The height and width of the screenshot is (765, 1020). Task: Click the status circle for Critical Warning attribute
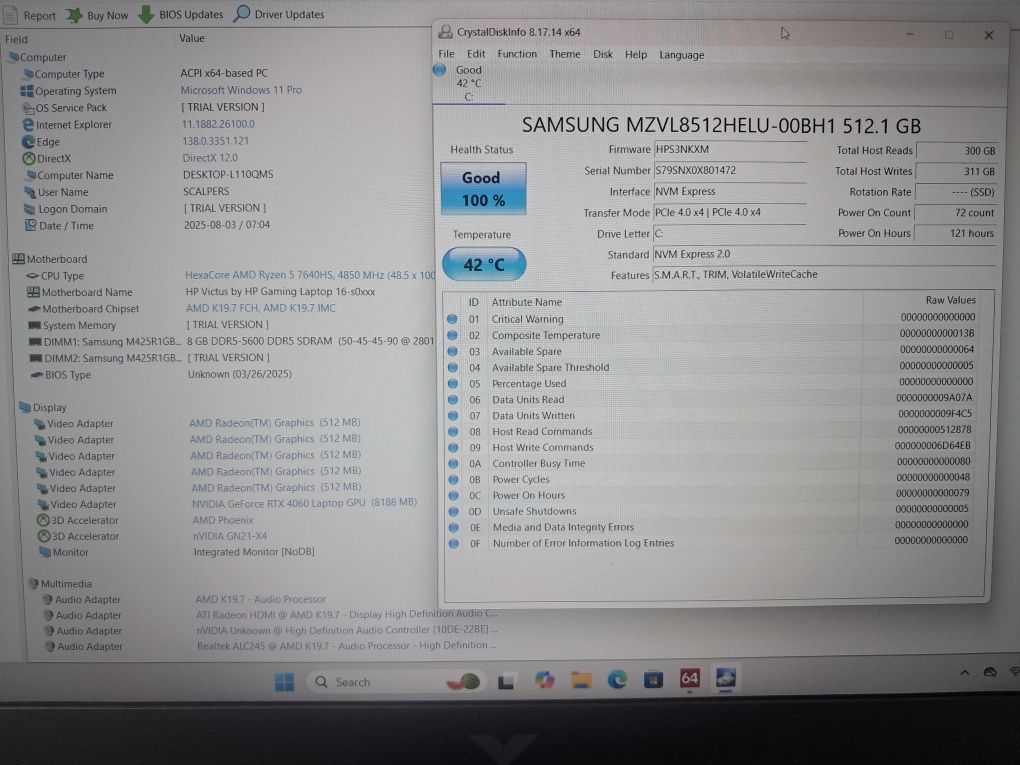(452, 319)
